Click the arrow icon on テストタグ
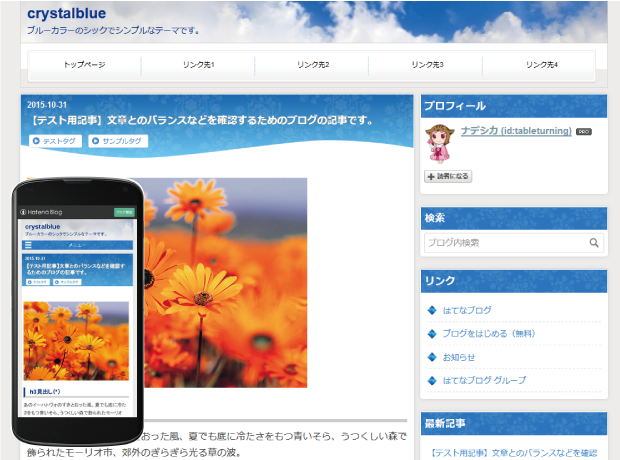The image size is (620, 460). point(36,141)
